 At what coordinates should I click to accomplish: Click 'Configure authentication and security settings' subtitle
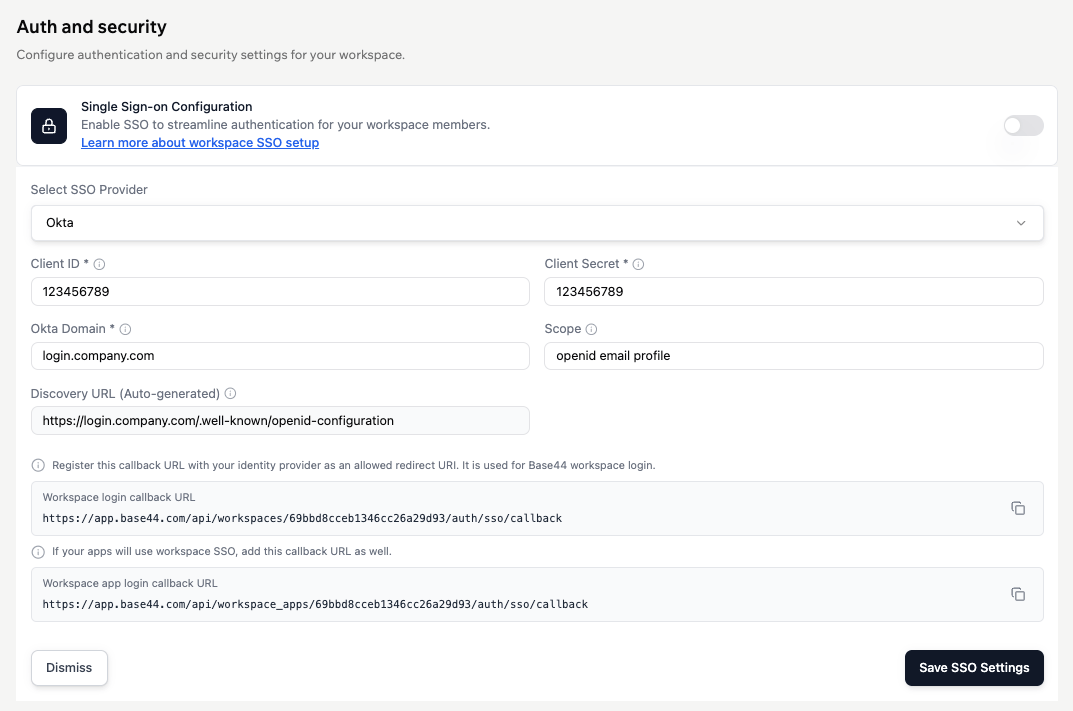[x=211, y=55]
